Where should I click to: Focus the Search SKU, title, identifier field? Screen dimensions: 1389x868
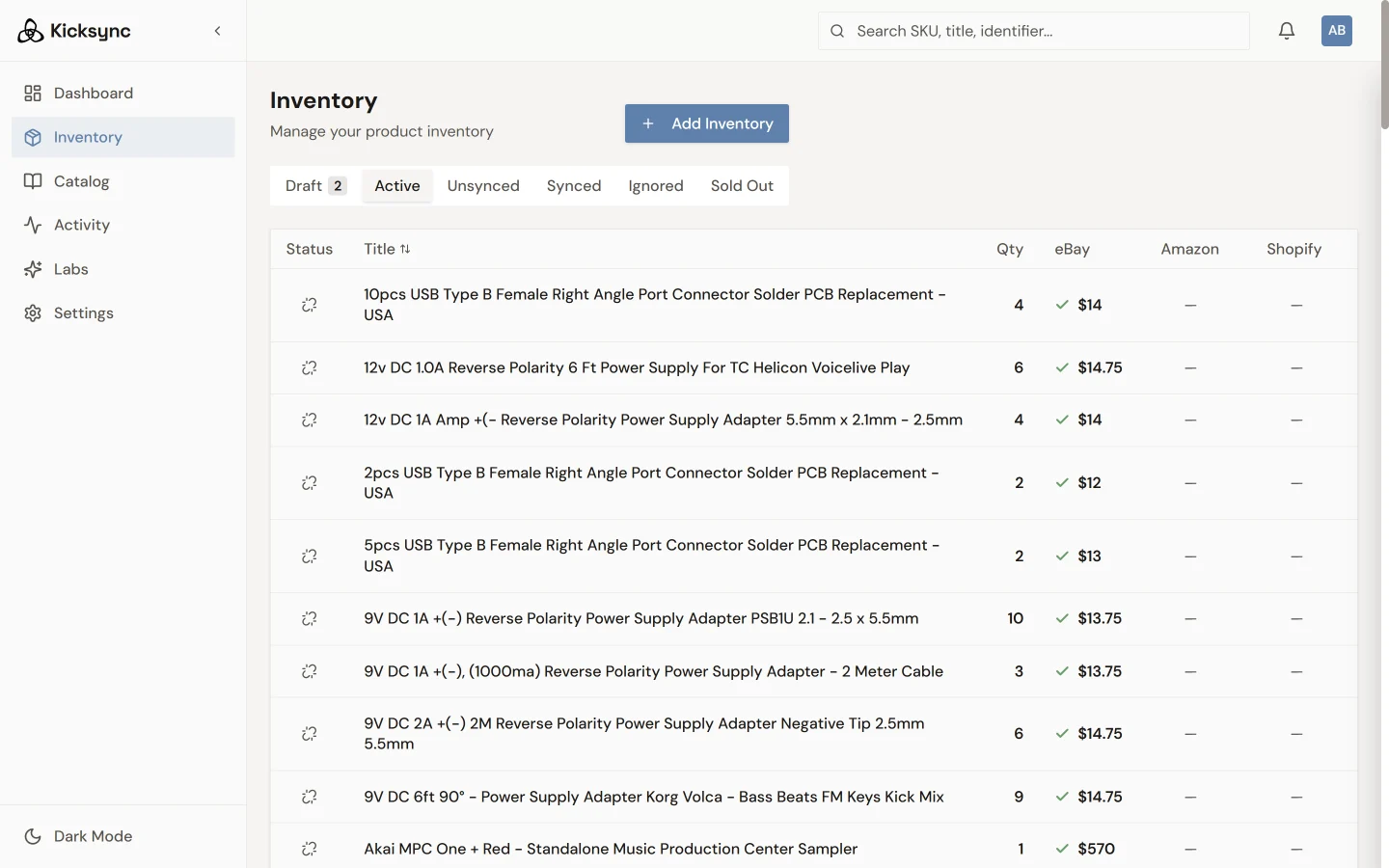(x=1034, y=31)
